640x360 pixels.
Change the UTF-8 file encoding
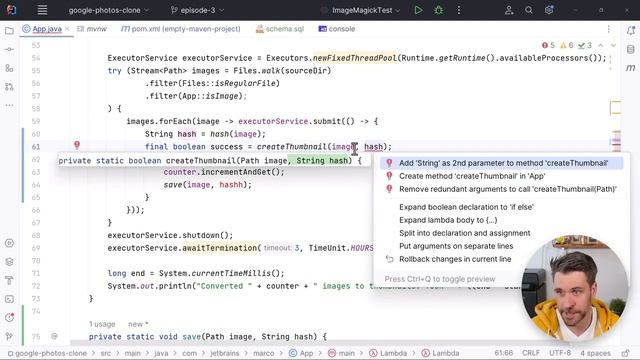click(x=560, y=353)
